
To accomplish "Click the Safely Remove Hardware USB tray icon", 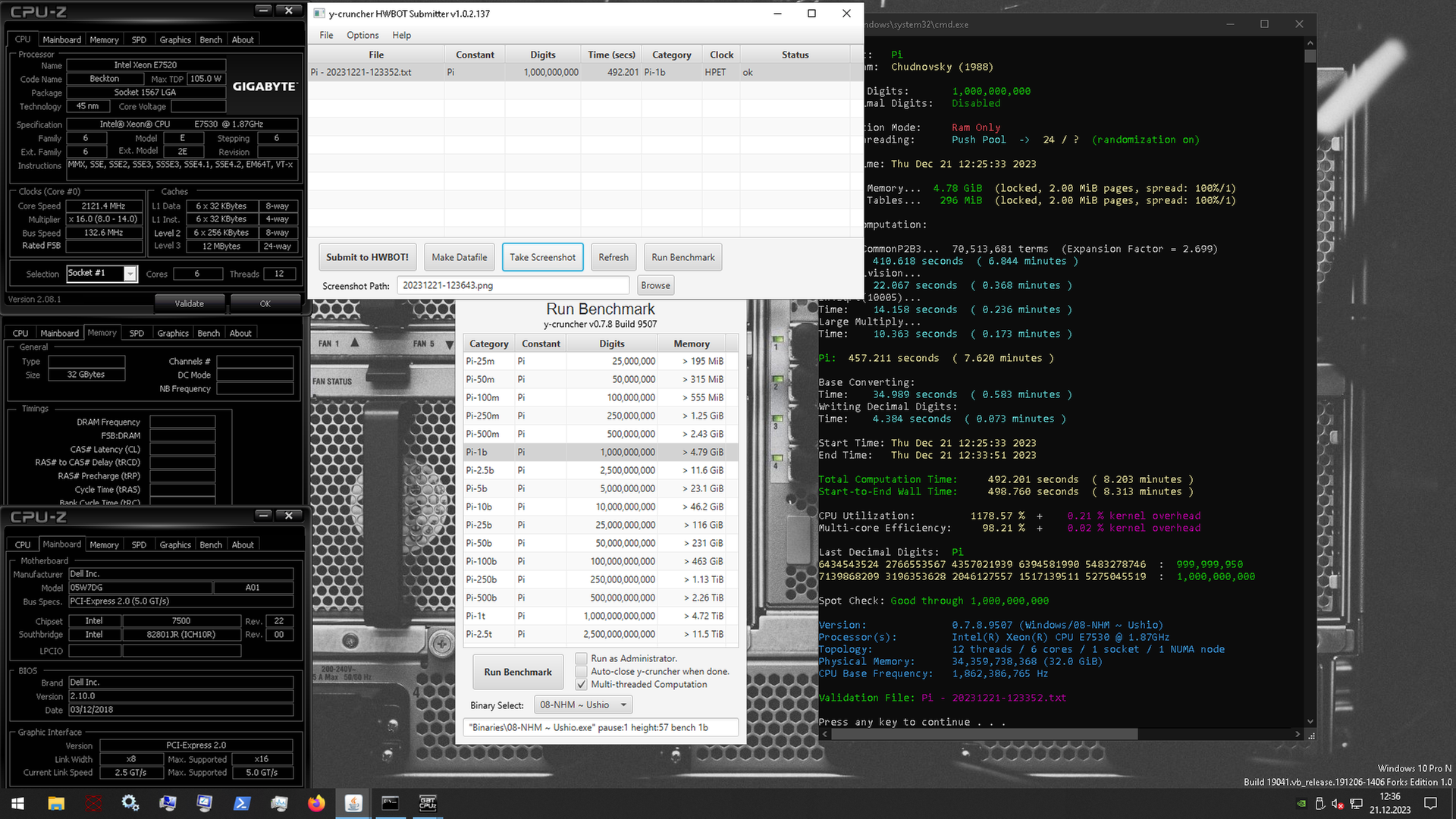I will 1319,803.
